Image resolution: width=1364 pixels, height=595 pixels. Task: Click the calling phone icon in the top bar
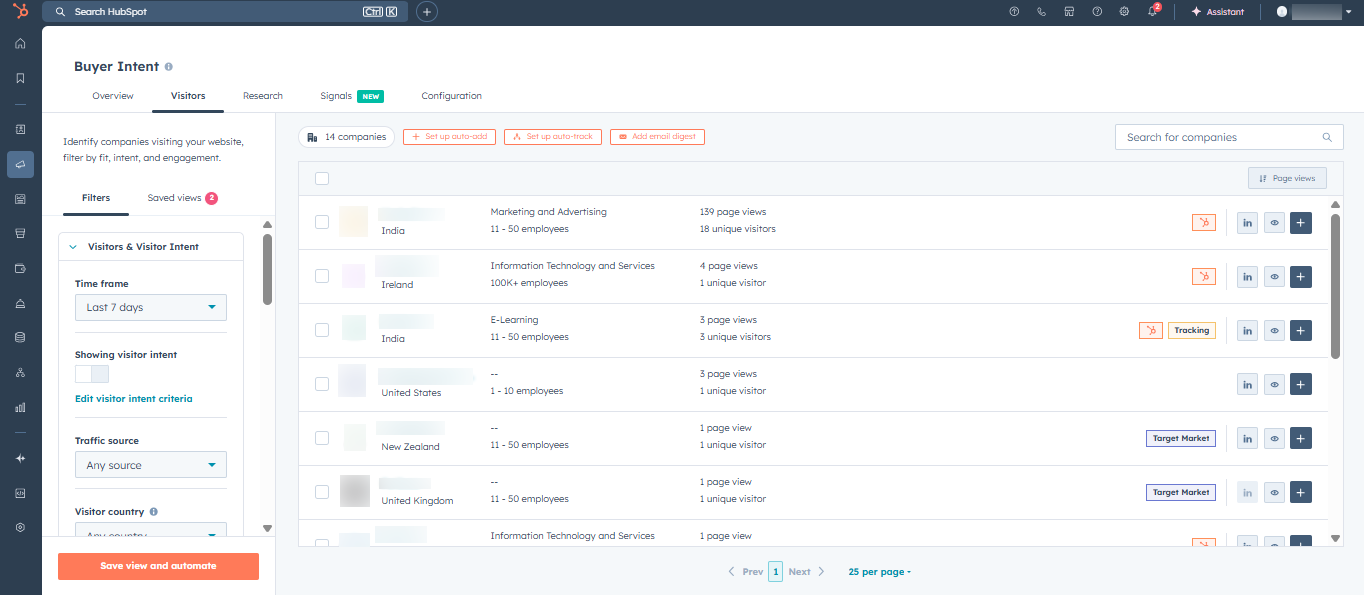pos(1041,11)
